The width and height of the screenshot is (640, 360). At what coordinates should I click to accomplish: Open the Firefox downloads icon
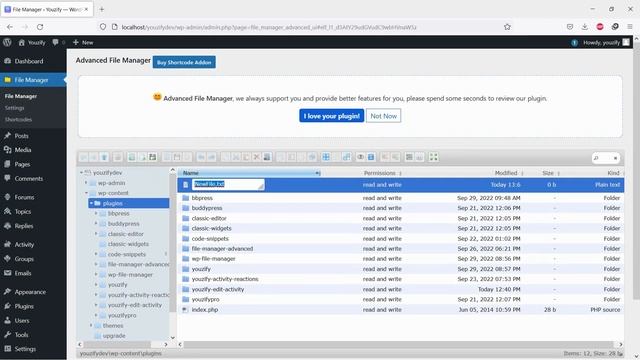584,27
